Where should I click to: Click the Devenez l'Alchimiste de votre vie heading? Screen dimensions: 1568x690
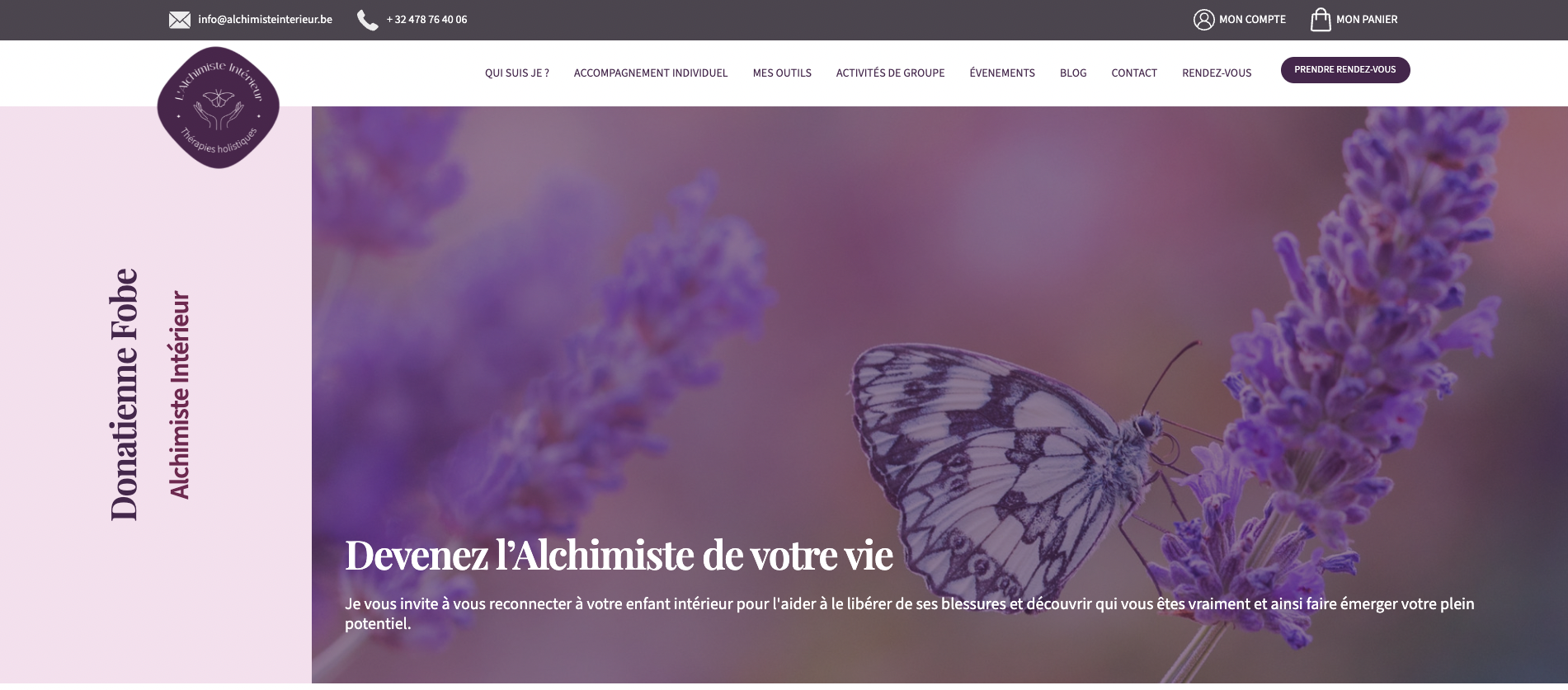coord(619,555)
